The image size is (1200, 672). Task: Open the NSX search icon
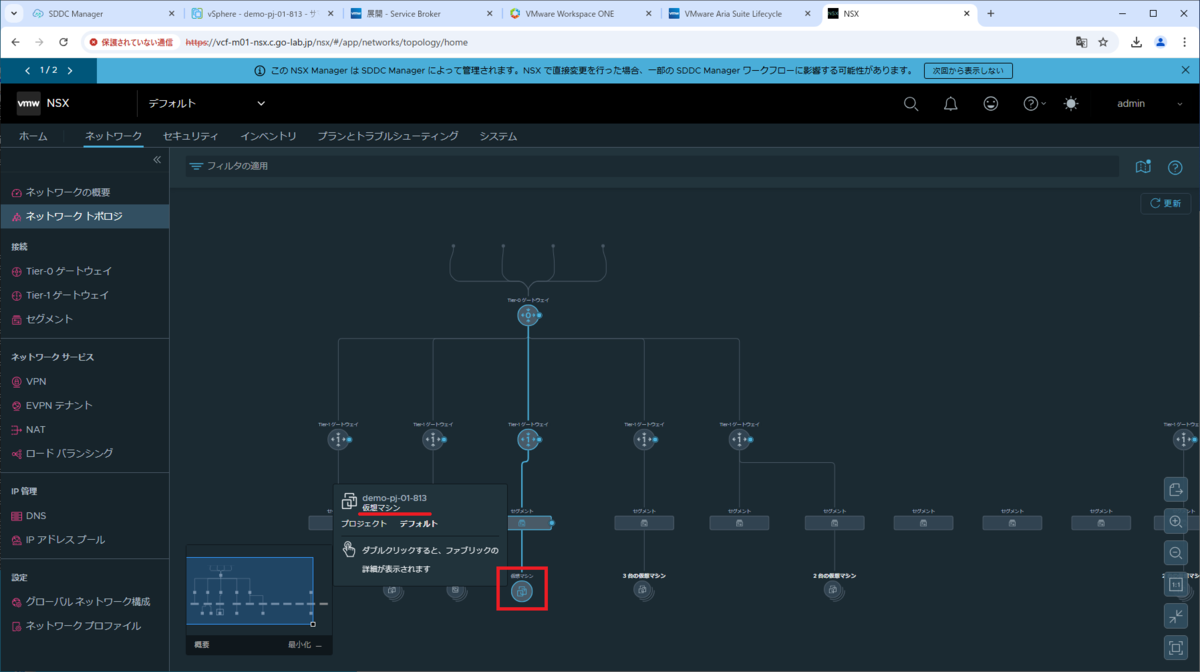tap(911, 103)
